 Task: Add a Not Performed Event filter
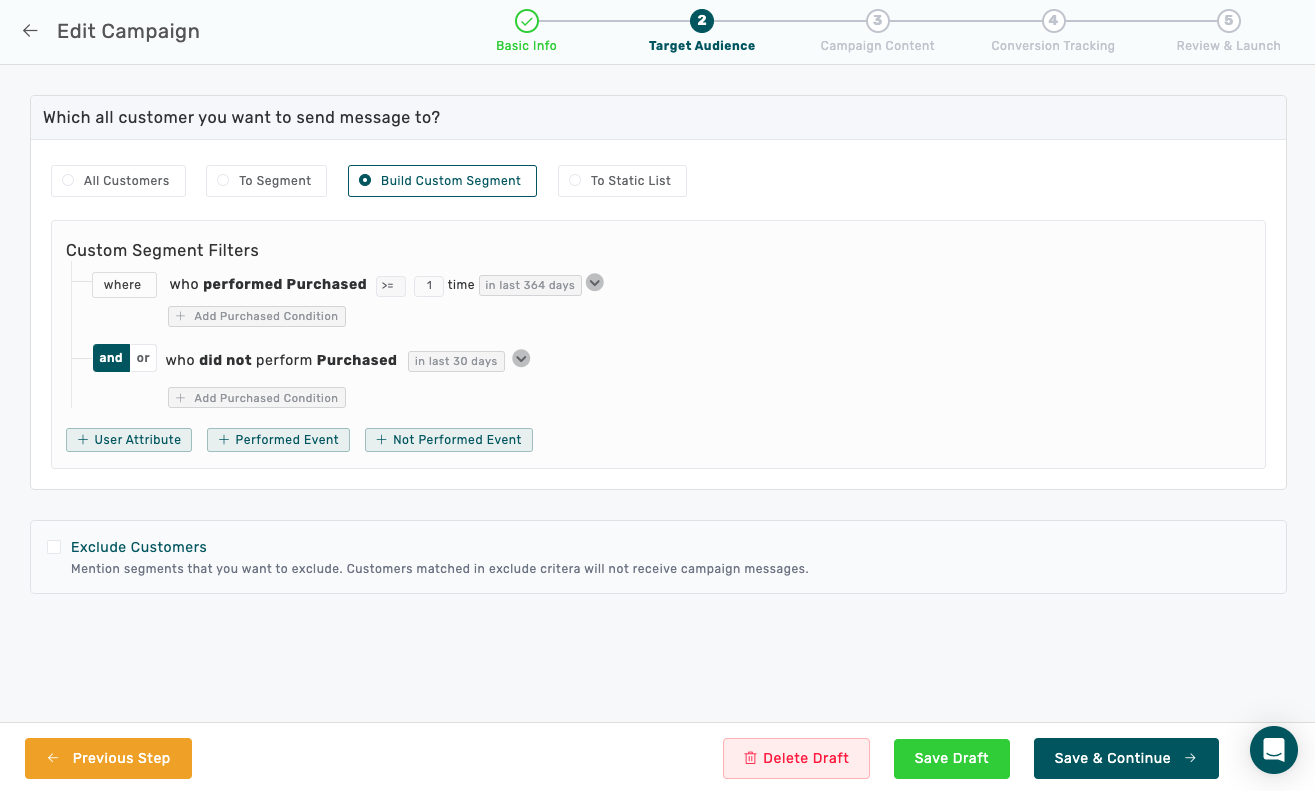click(448, 440)
